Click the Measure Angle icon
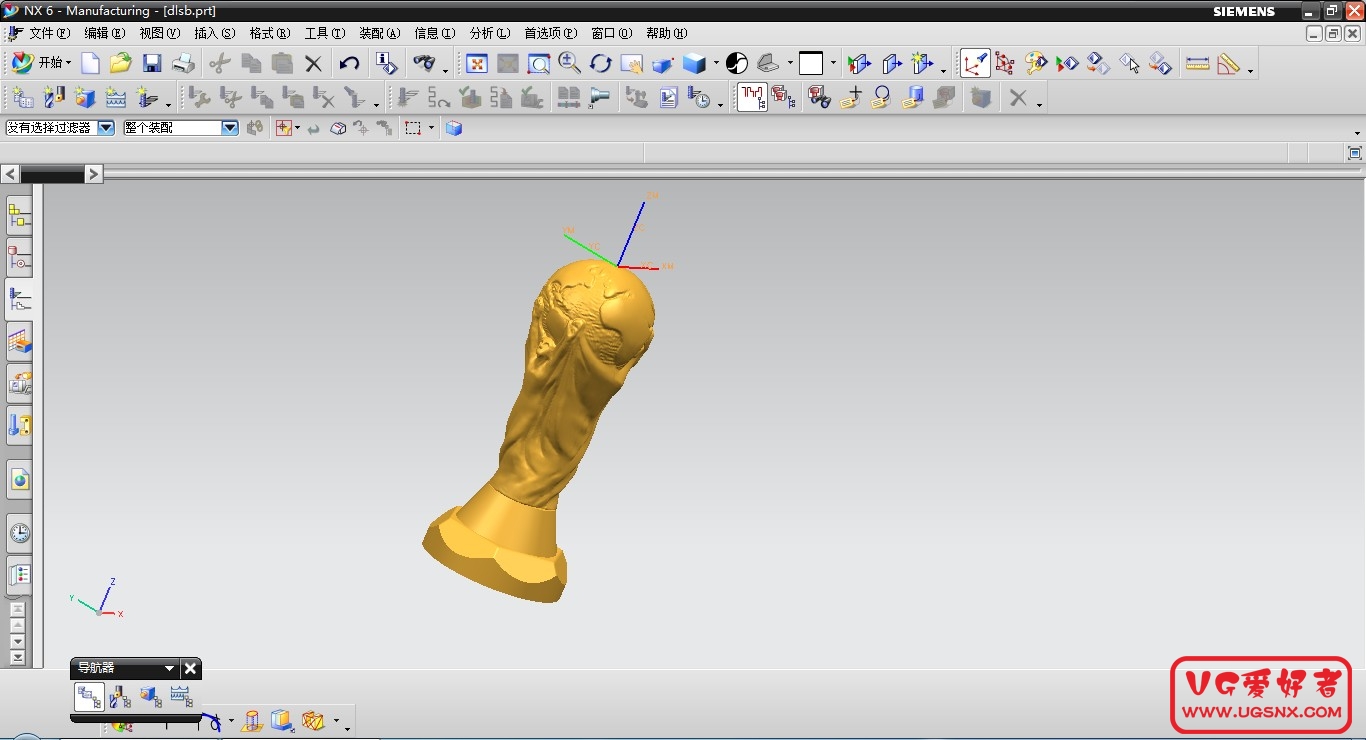The width and height of the screenshot is (1366, 740). tap(1228, 63)
